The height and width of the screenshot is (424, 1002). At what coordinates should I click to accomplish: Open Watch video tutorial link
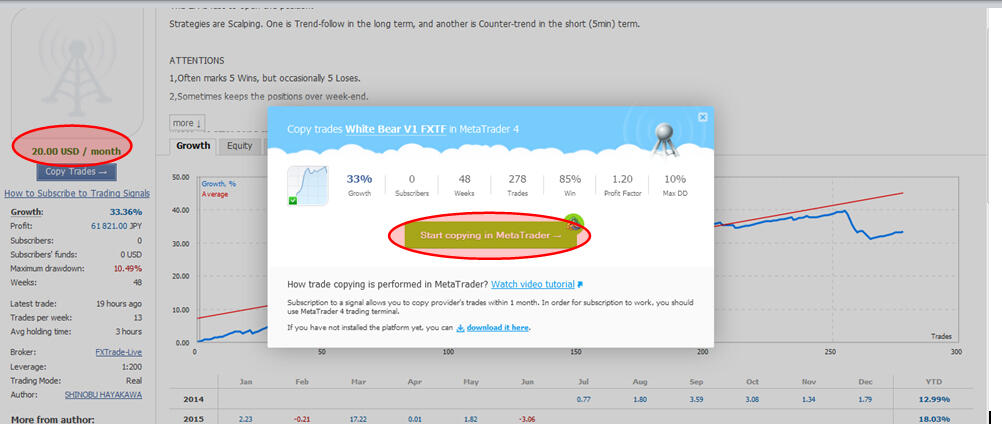pyautogui.click(x=532, y=284)
